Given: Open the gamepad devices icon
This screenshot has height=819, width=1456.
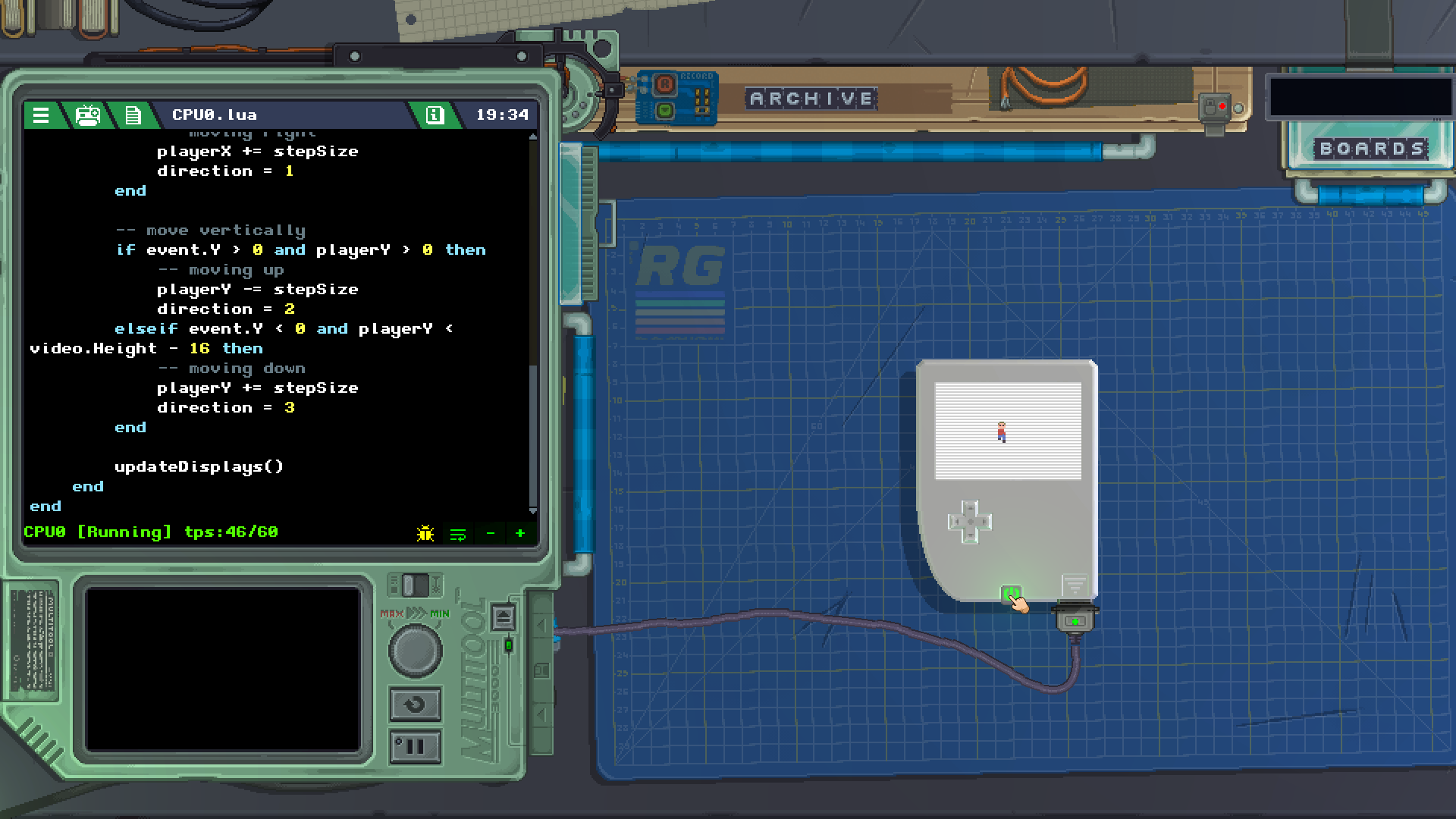Looking at the screenshot, I should (x=88, y=115).
